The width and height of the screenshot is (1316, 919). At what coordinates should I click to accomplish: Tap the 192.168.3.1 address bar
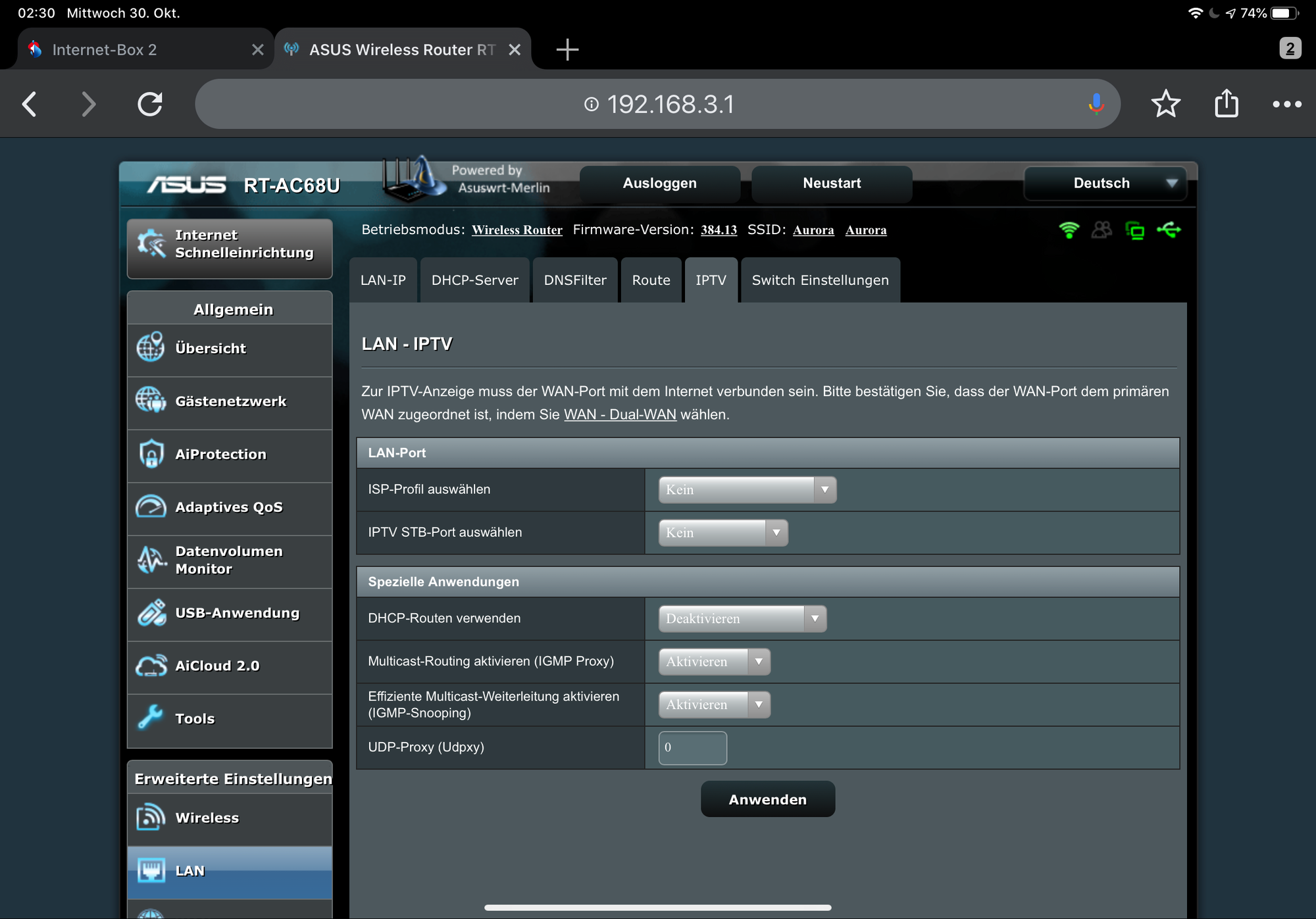(x=658, y=104)
